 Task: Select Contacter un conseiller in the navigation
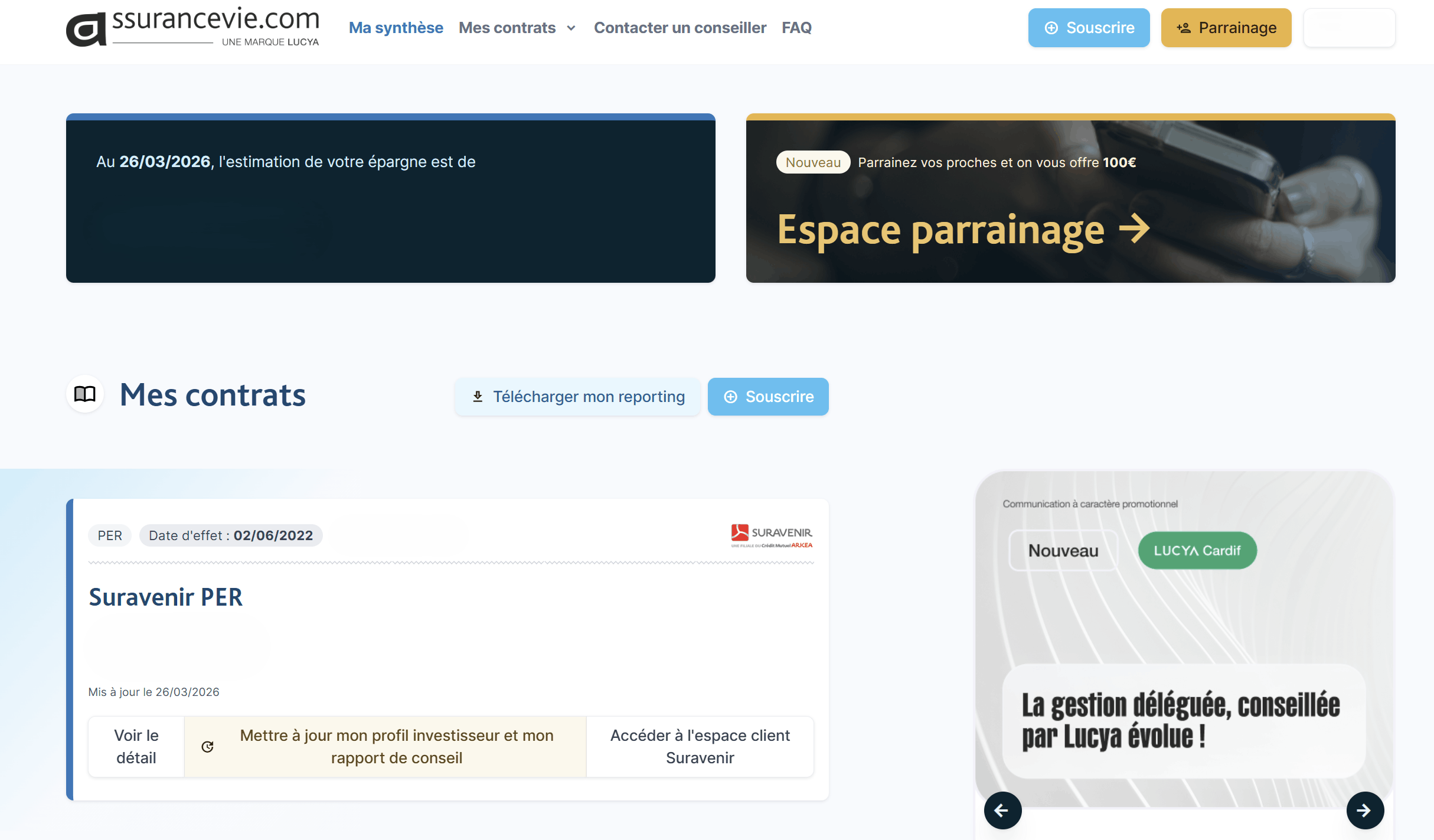(680, 27)
